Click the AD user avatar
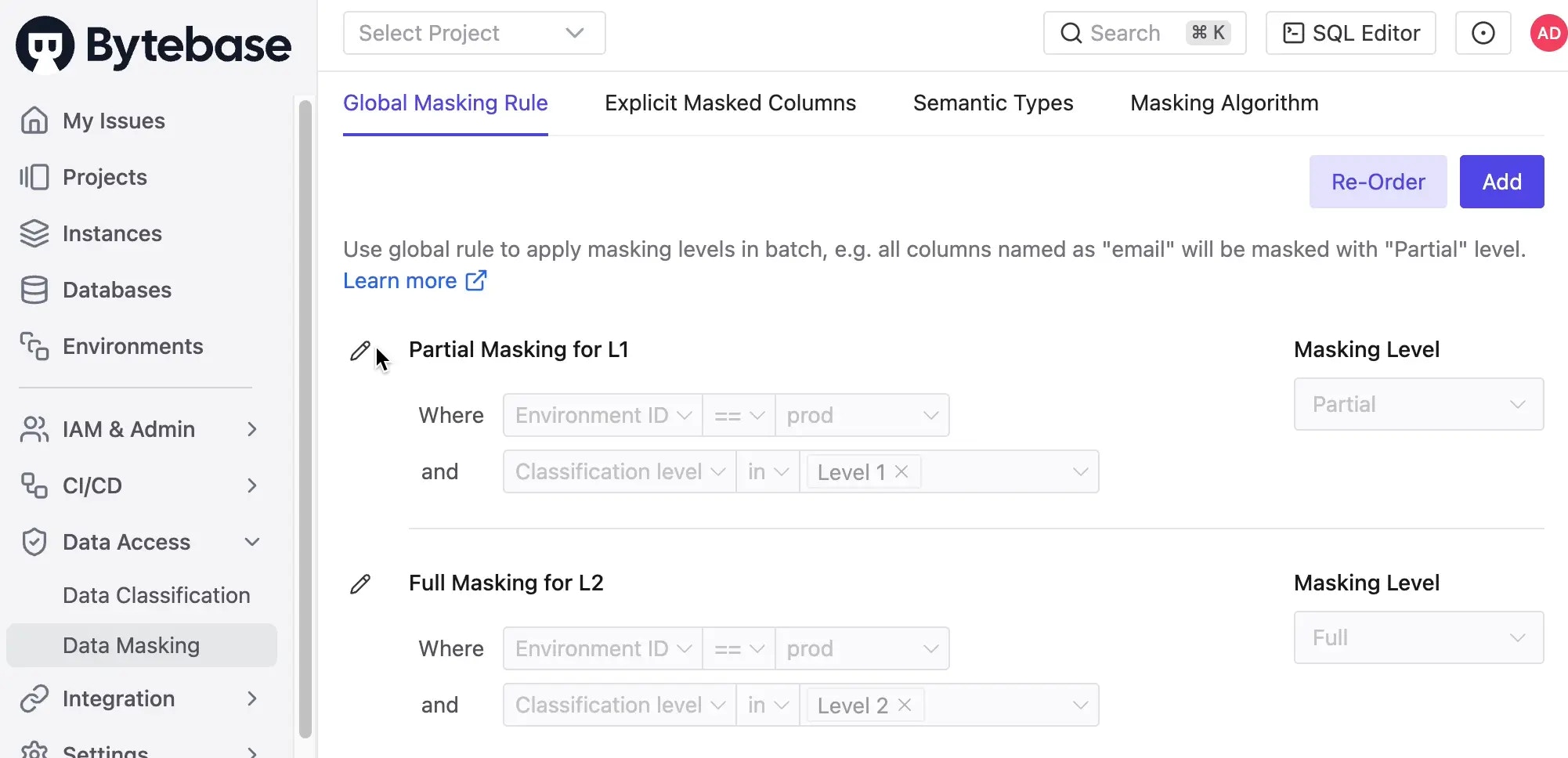Screen dimensions: 1568x758 (1548, 33)
